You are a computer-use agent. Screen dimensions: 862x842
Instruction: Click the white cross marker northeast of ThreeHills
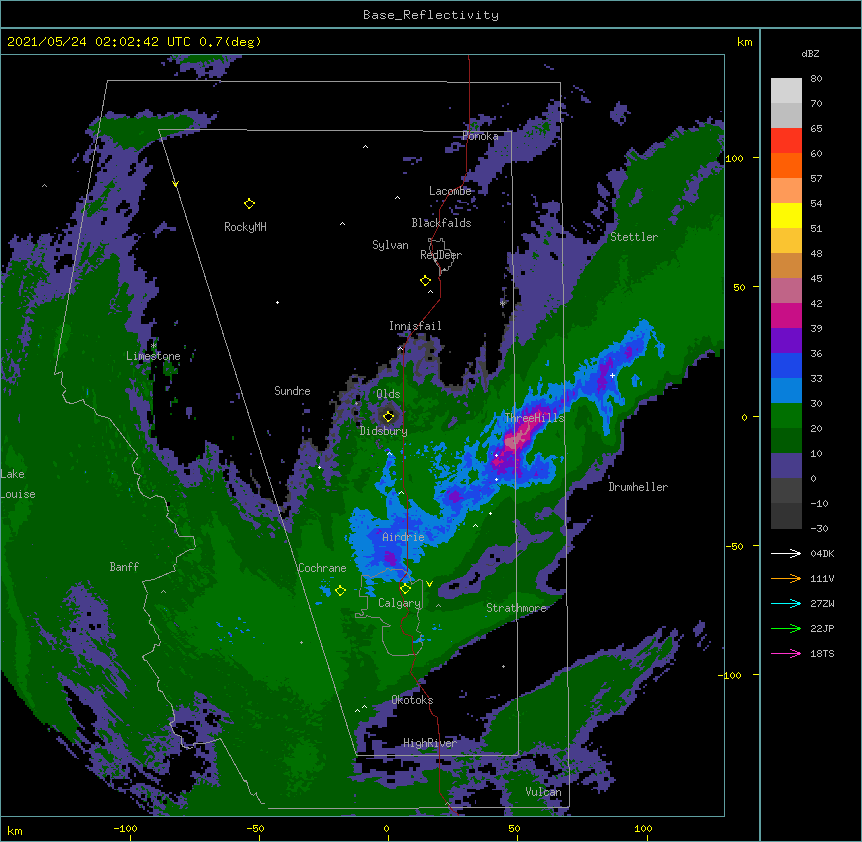click(x=612, y=375)
